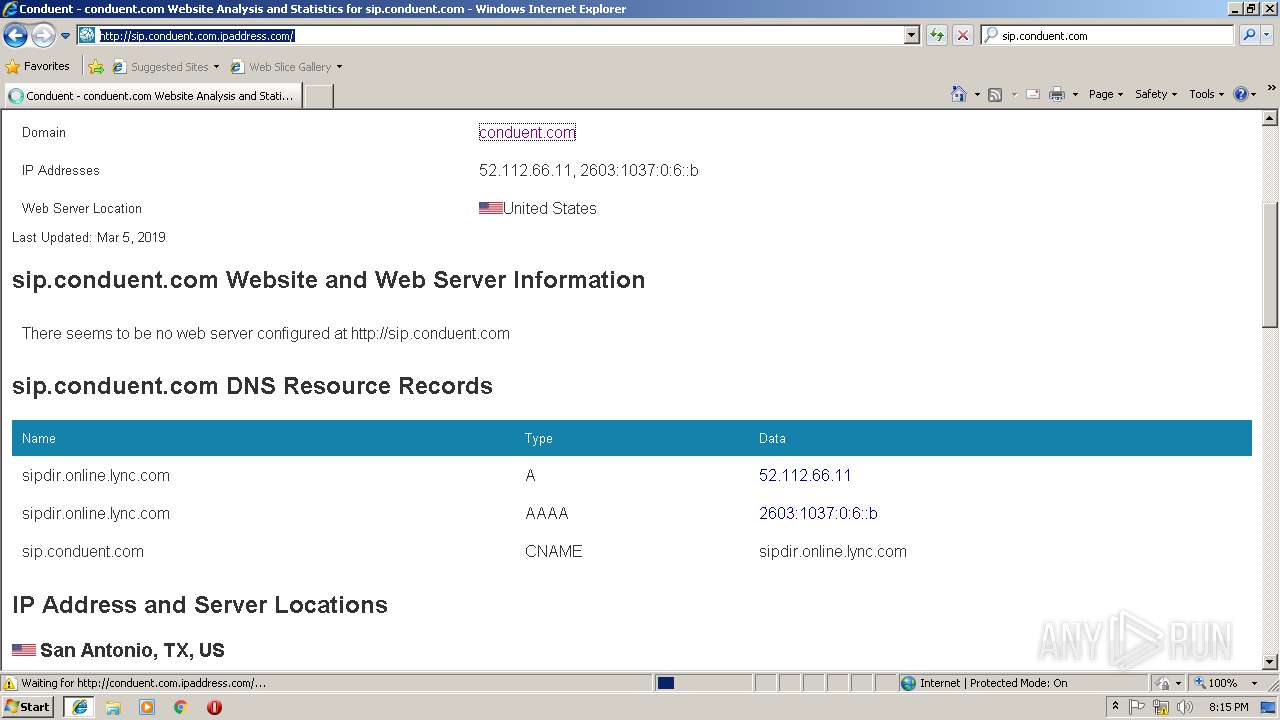Open the Windows Explorer folder taskbar icon
1280x720 pixels.
tap(113, 707)
